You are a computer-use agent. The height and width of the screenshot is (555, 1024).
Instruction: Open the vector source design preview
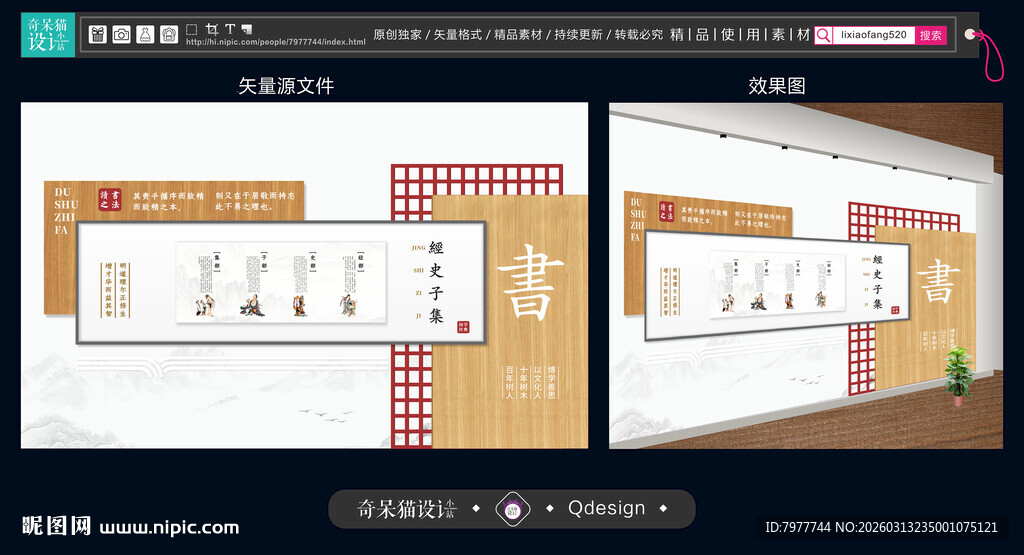304,276
